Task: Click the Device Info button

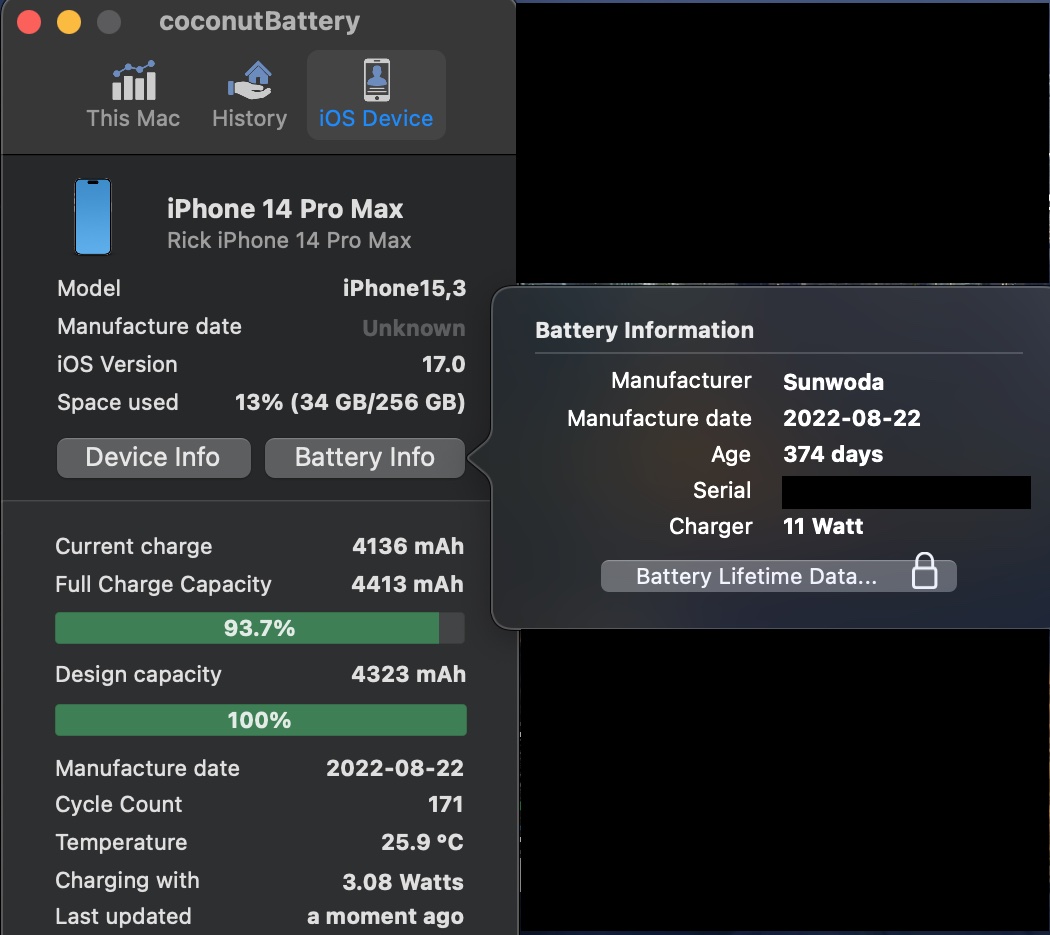Action: (x=153, y=457)
